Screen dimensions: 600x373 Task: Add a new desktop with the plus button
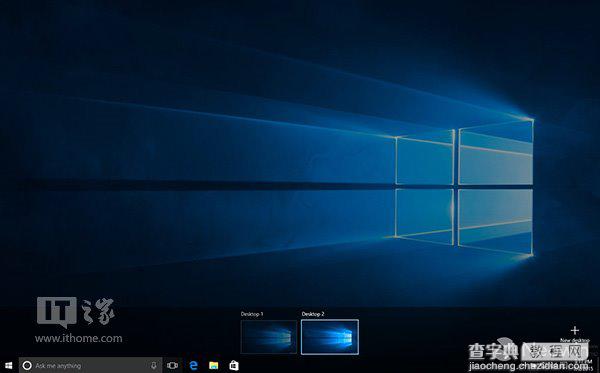(x=575, y=330)
